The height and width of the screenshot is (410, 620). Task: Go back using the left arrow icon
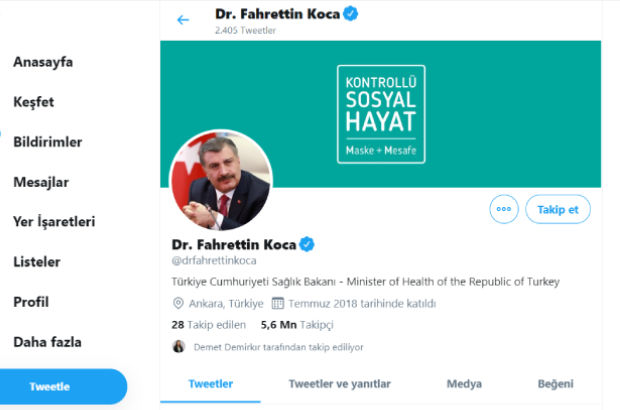tap(183, 20)
